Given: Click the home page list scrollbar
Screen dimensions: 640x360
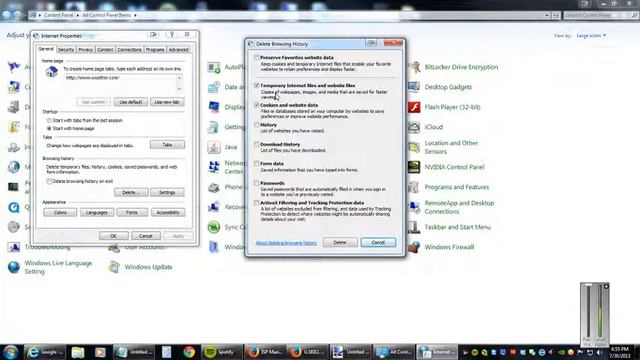Looking at the screenshot, I should point(179,83).
